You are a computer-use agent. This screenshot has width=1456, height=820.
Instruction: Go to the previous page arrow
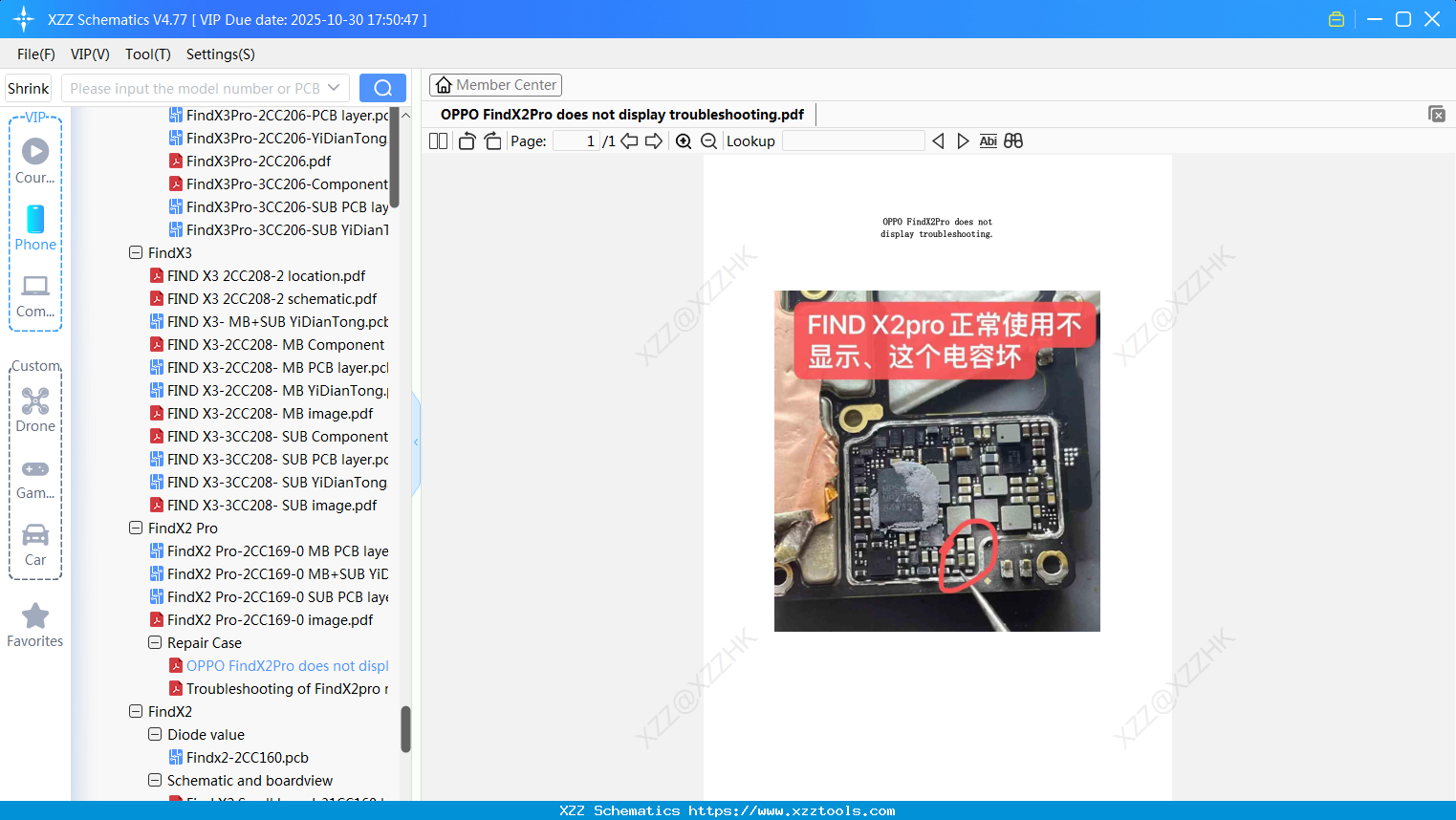pos(629,141)
